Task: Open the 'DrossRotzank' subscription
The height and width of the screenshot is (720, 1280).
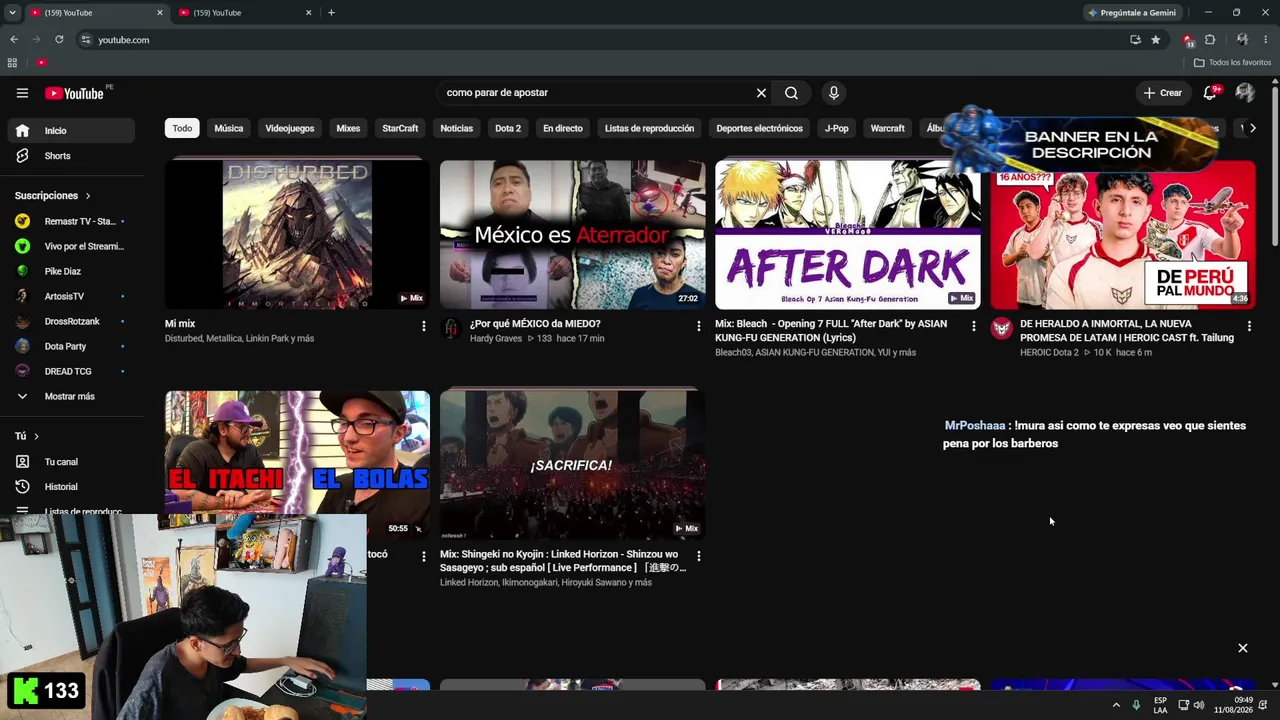Action: 71,321
